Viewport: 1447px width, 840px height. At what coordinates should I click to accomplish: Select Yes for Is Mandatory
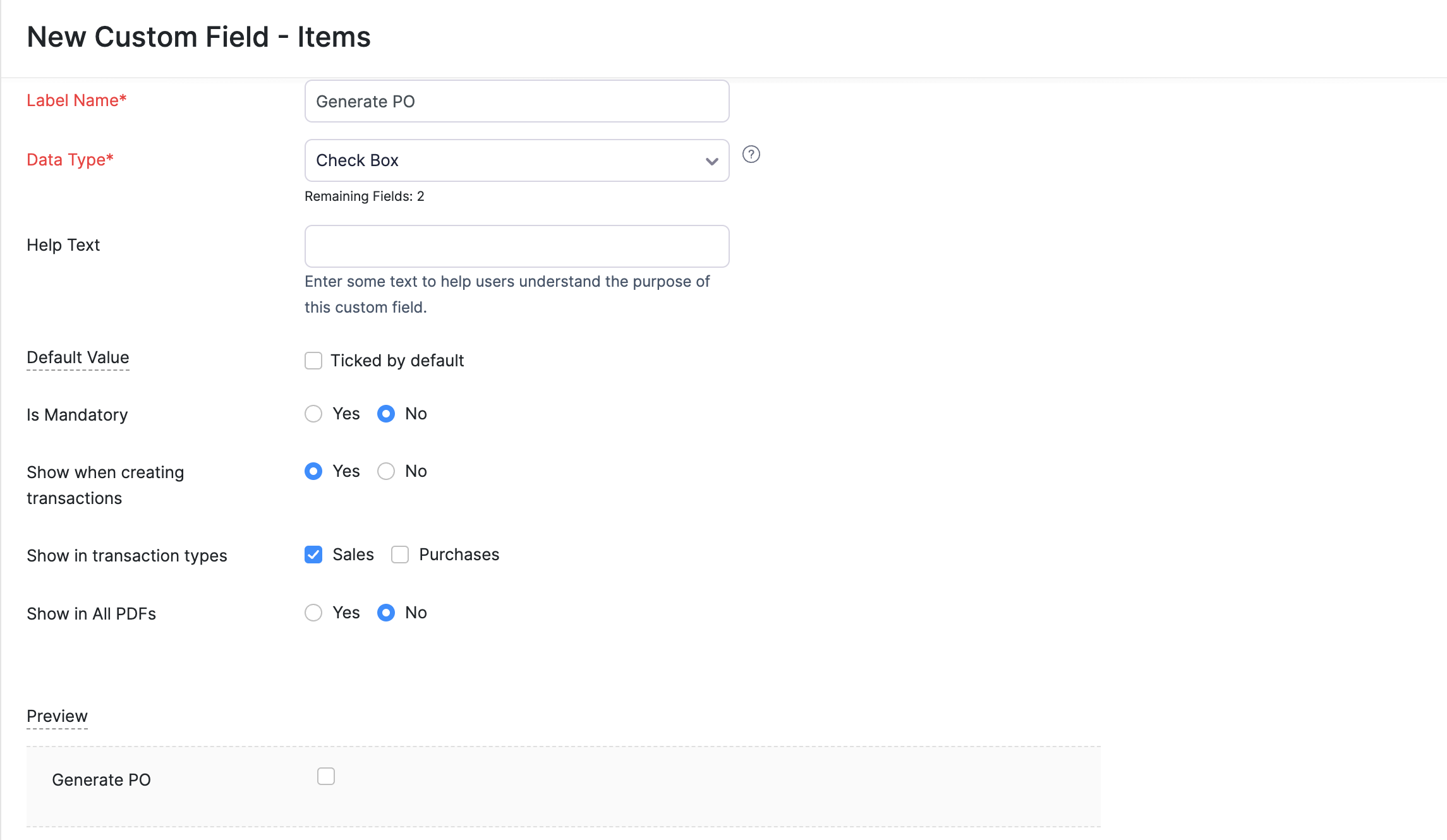(x=313, y=414)
